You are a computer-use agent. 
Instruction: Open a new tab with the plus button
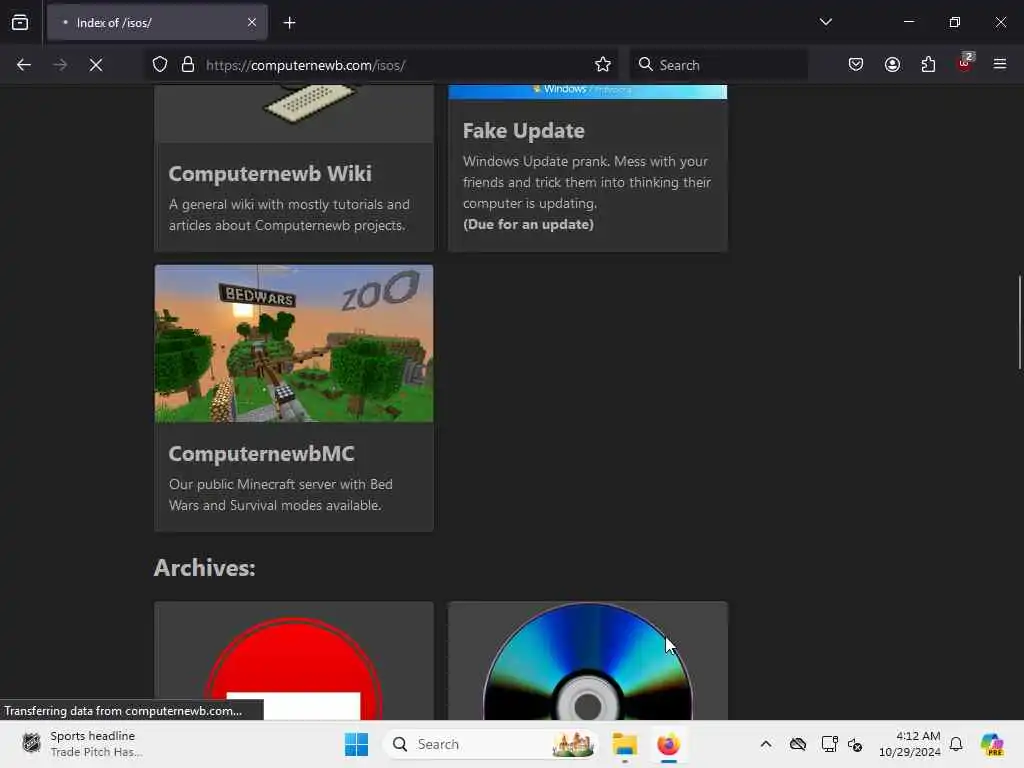(289, 23)
